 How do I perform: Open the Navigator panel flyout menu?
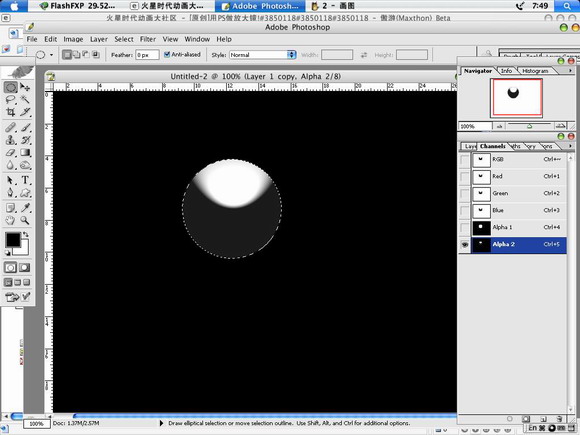click(570, 71)
